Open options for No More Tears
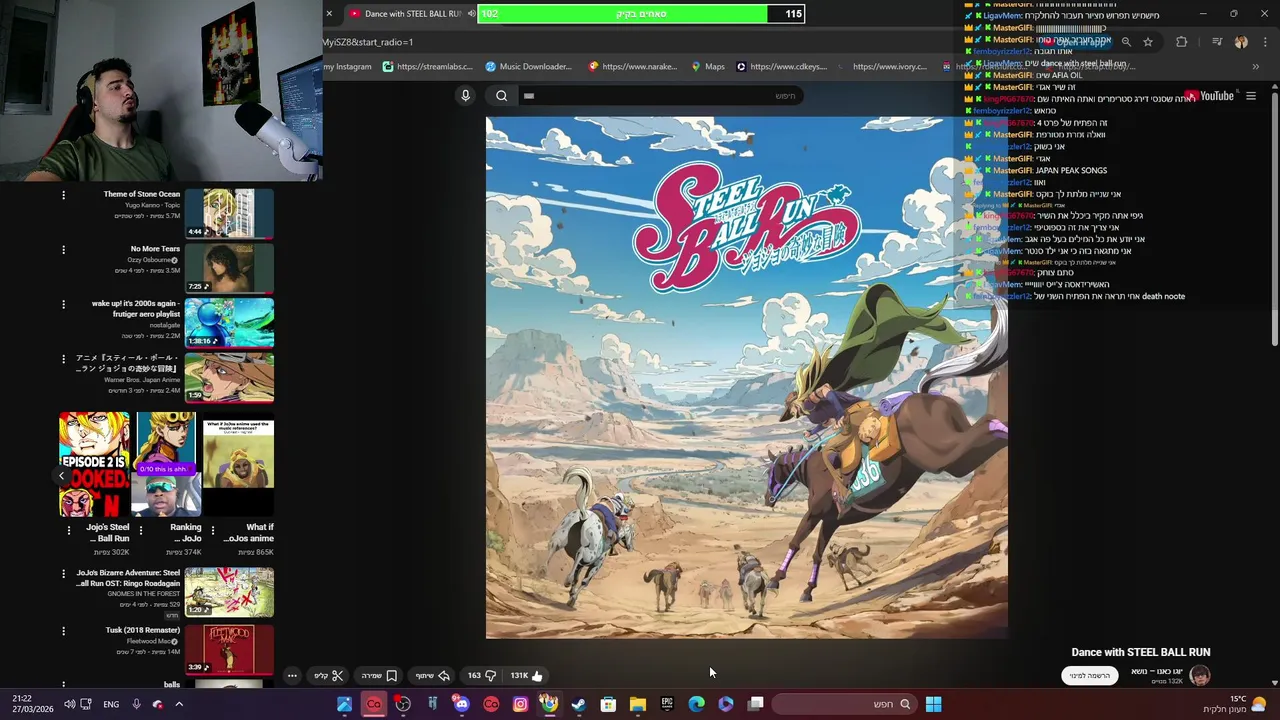This screenshot has height=720, width=1280. (x=63, y=250)
